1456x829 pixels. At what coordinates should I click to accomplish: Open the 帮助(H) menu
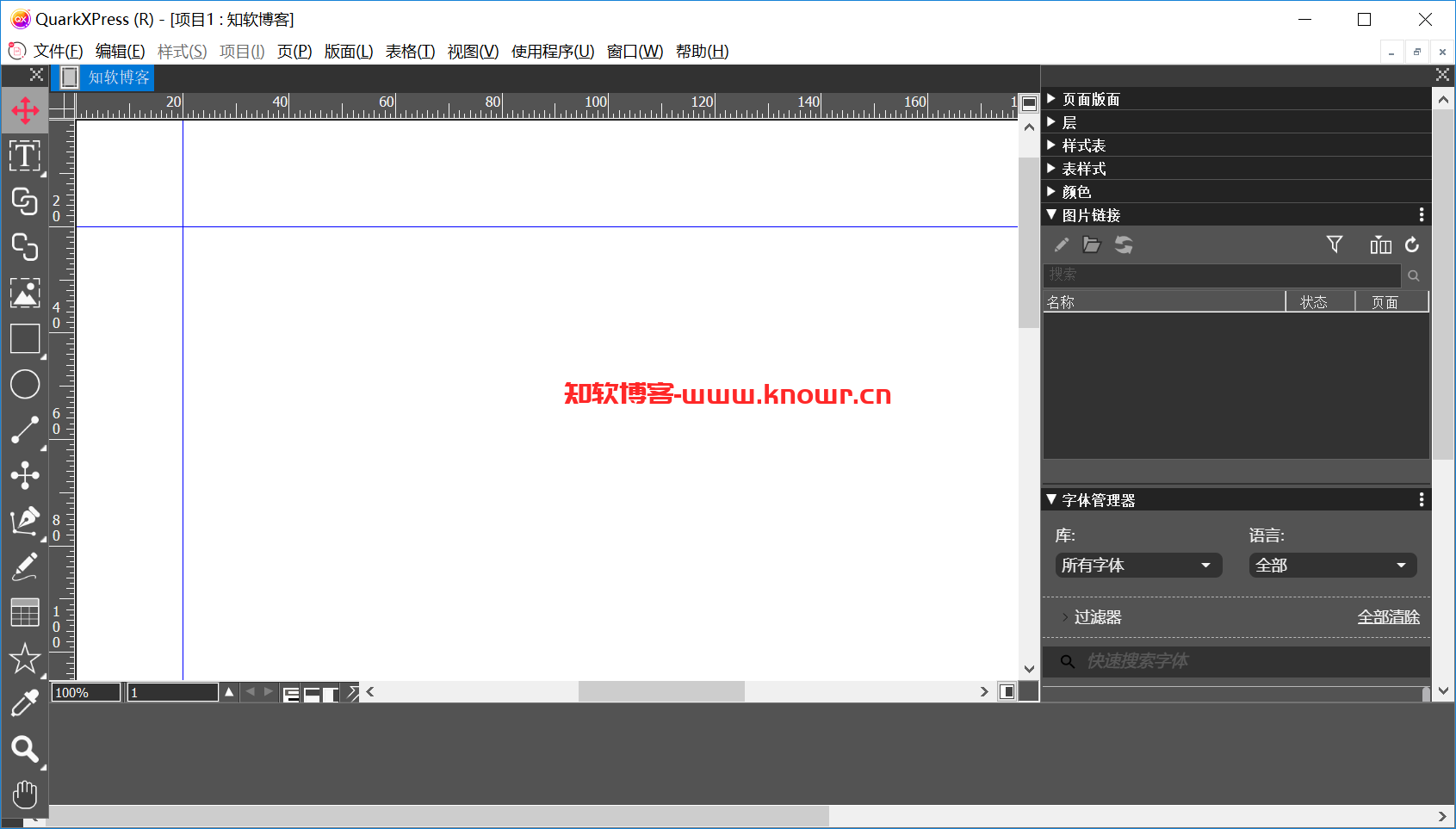pyautogui.click(x=702, y=52)
